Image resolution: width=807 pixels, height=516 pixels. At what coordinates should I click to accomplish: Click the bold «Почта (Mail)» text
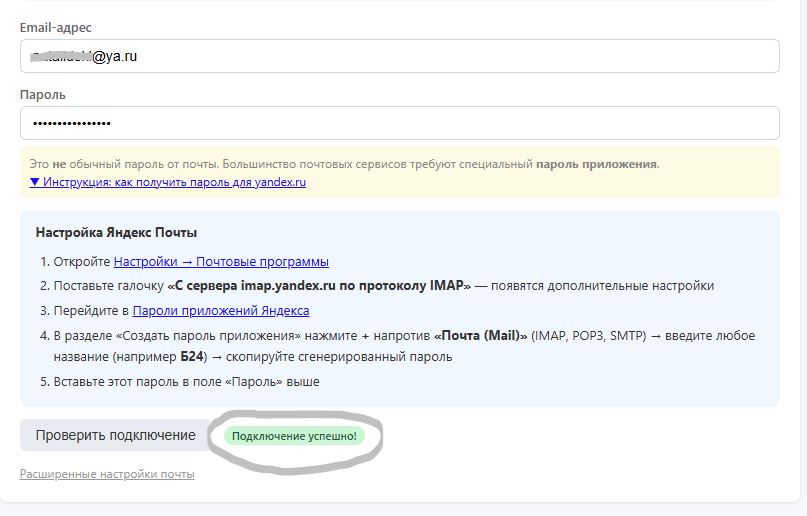(x=480, y=335)
